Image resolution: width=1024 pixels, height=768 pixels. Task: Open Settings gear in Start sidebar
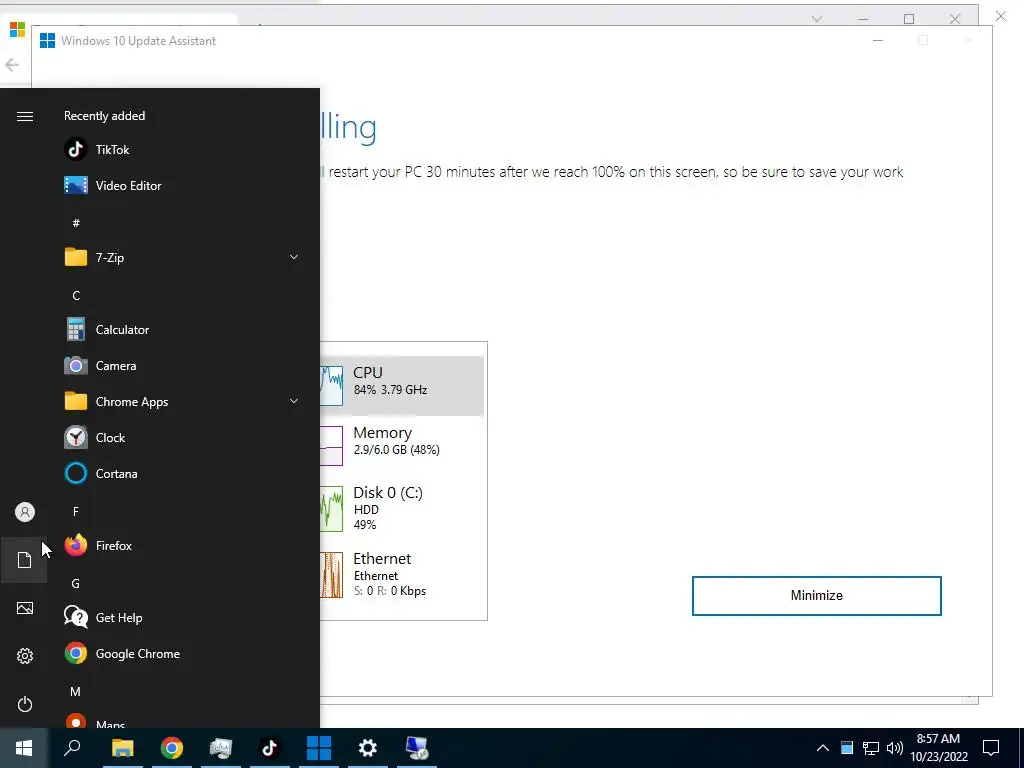pyautogui.click(x=25, y=656)
